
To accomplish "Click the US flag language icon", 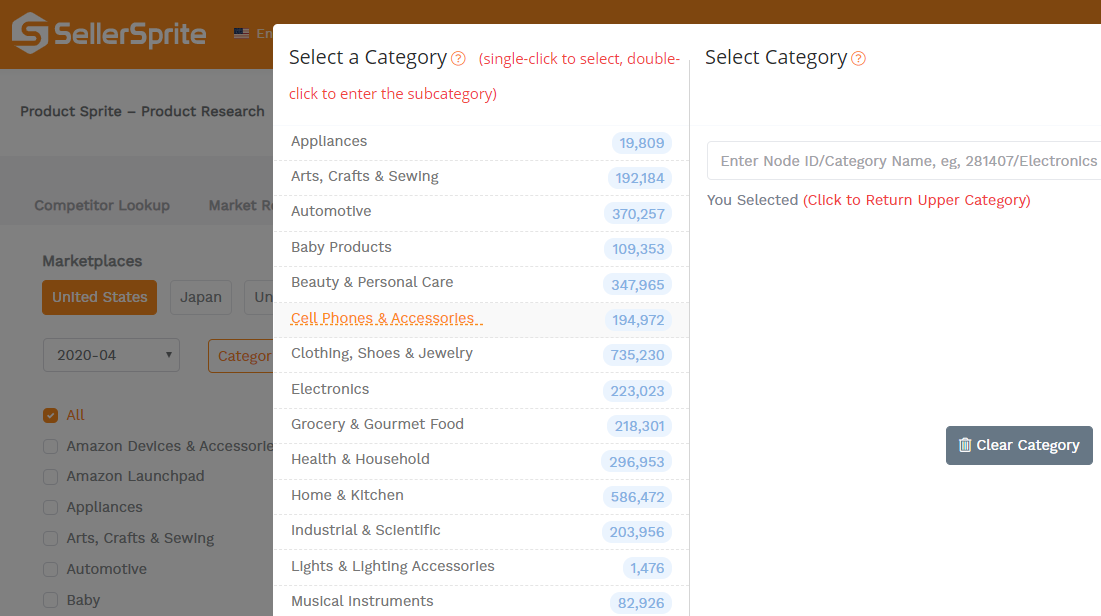I will pos(242,33).
